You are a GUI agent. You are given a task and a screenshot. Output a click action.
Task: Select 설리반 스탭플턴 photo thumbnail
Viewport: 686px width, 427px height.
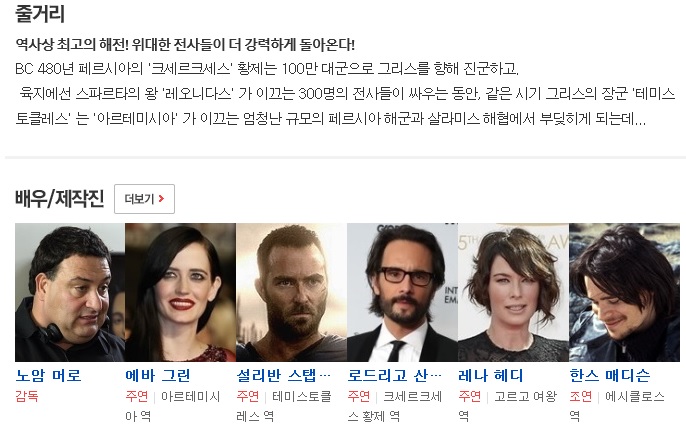291,292
